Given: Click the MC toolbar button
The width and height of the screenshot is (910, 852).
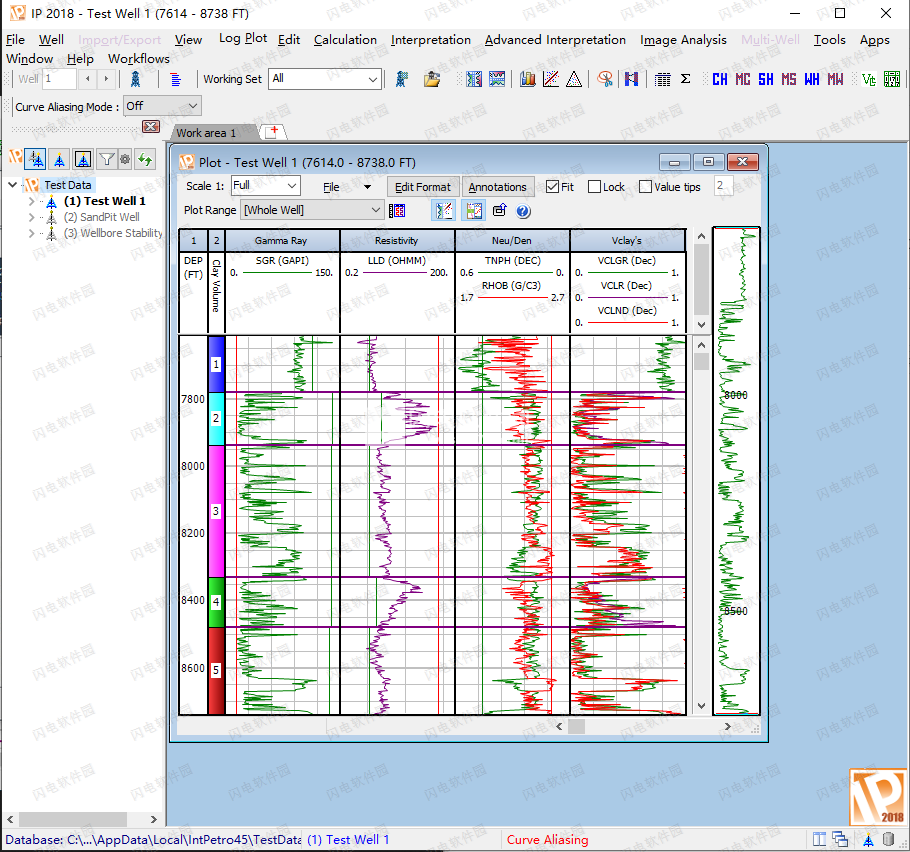Looking at the screenshot, I should point(743,80).
